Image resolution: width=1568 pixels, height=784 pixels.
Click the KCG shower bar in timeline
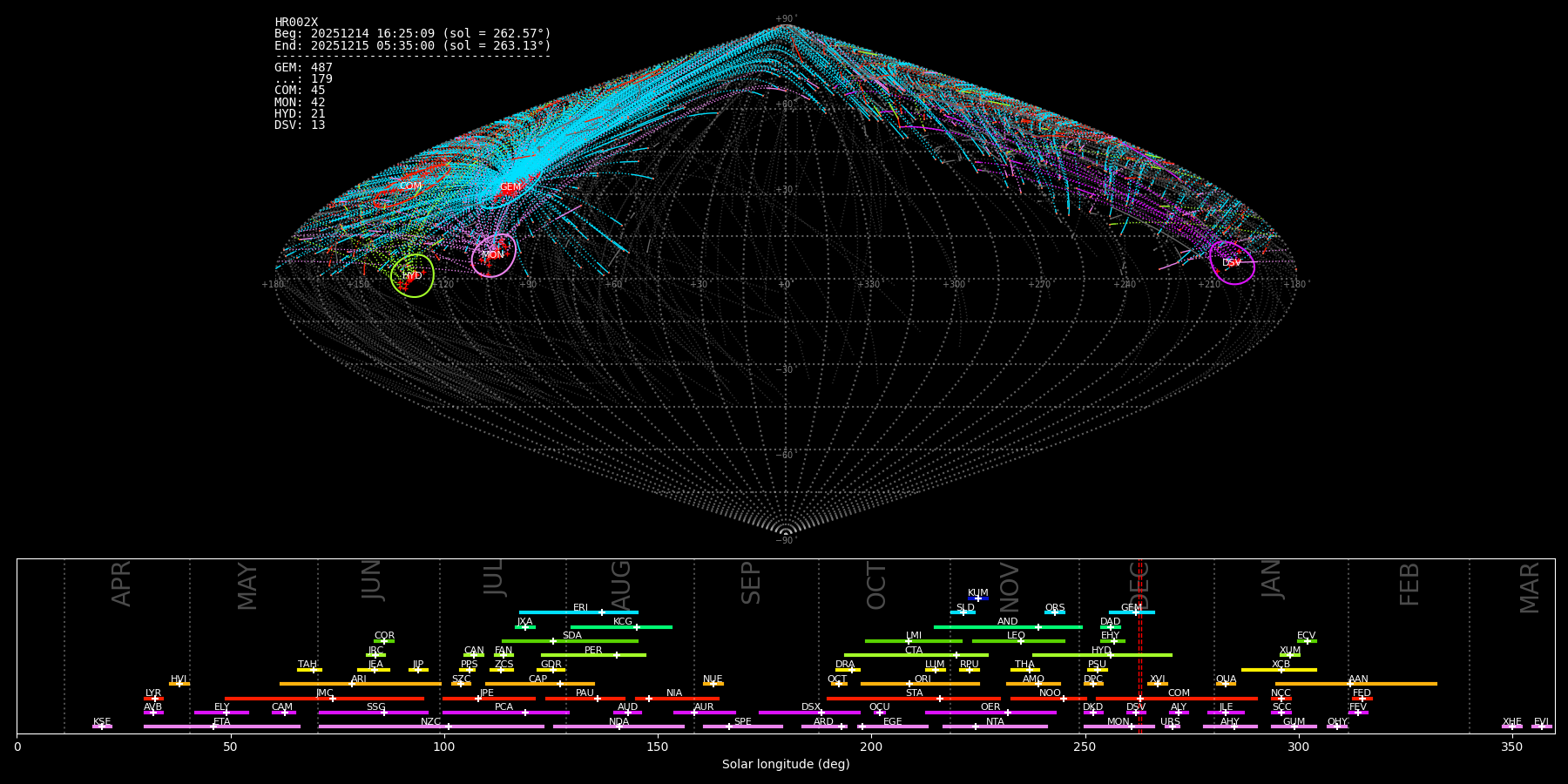[x=621, y=626]
